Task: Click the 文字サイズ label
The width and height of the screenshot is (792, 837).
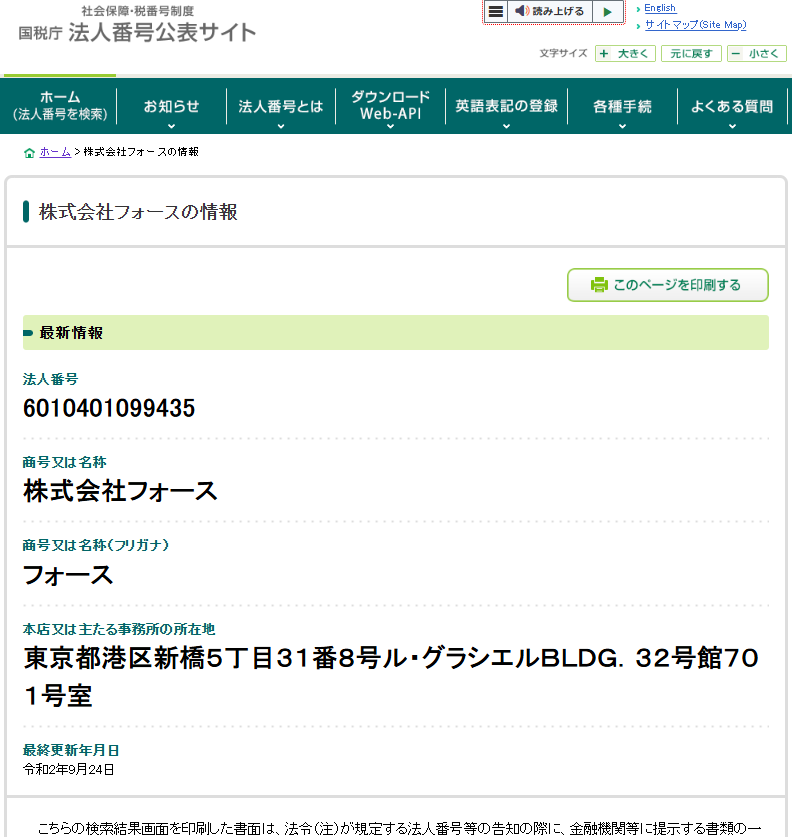Action: click(x=563, y=53)
